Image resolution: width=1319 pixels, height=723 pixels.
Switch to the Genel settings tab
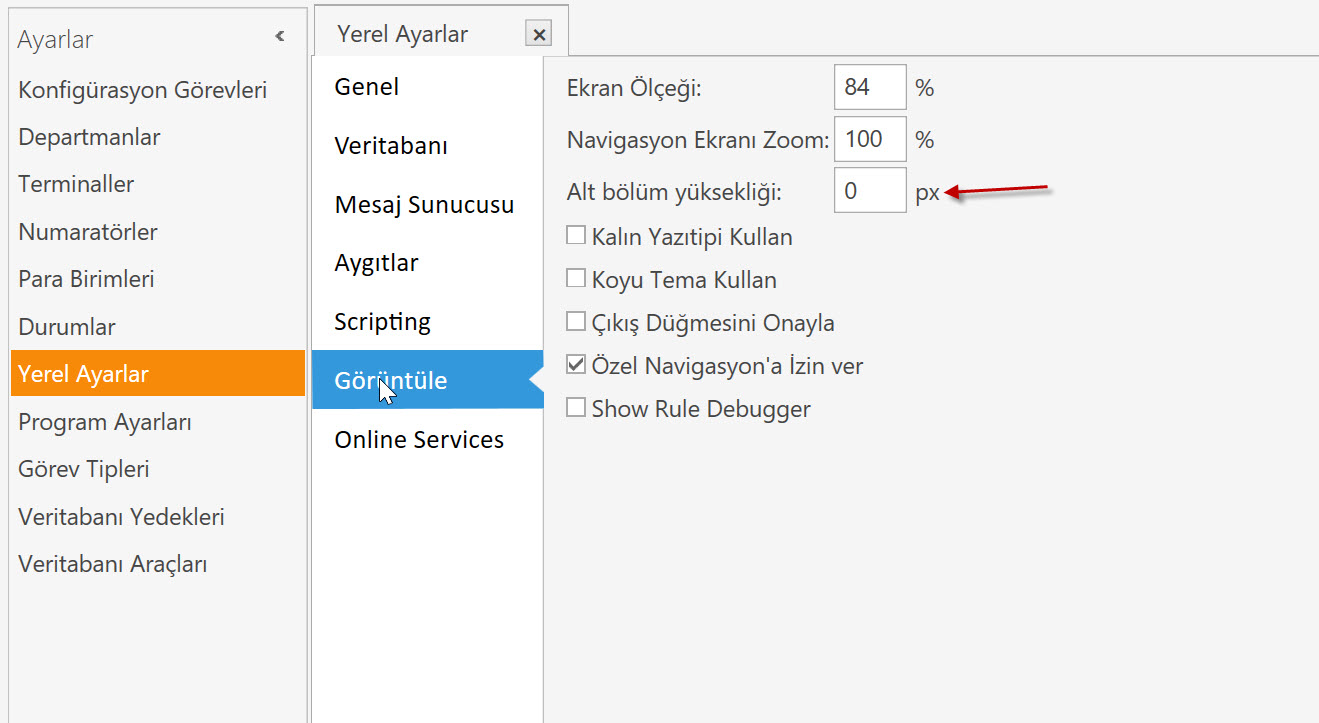coord(367,87)
